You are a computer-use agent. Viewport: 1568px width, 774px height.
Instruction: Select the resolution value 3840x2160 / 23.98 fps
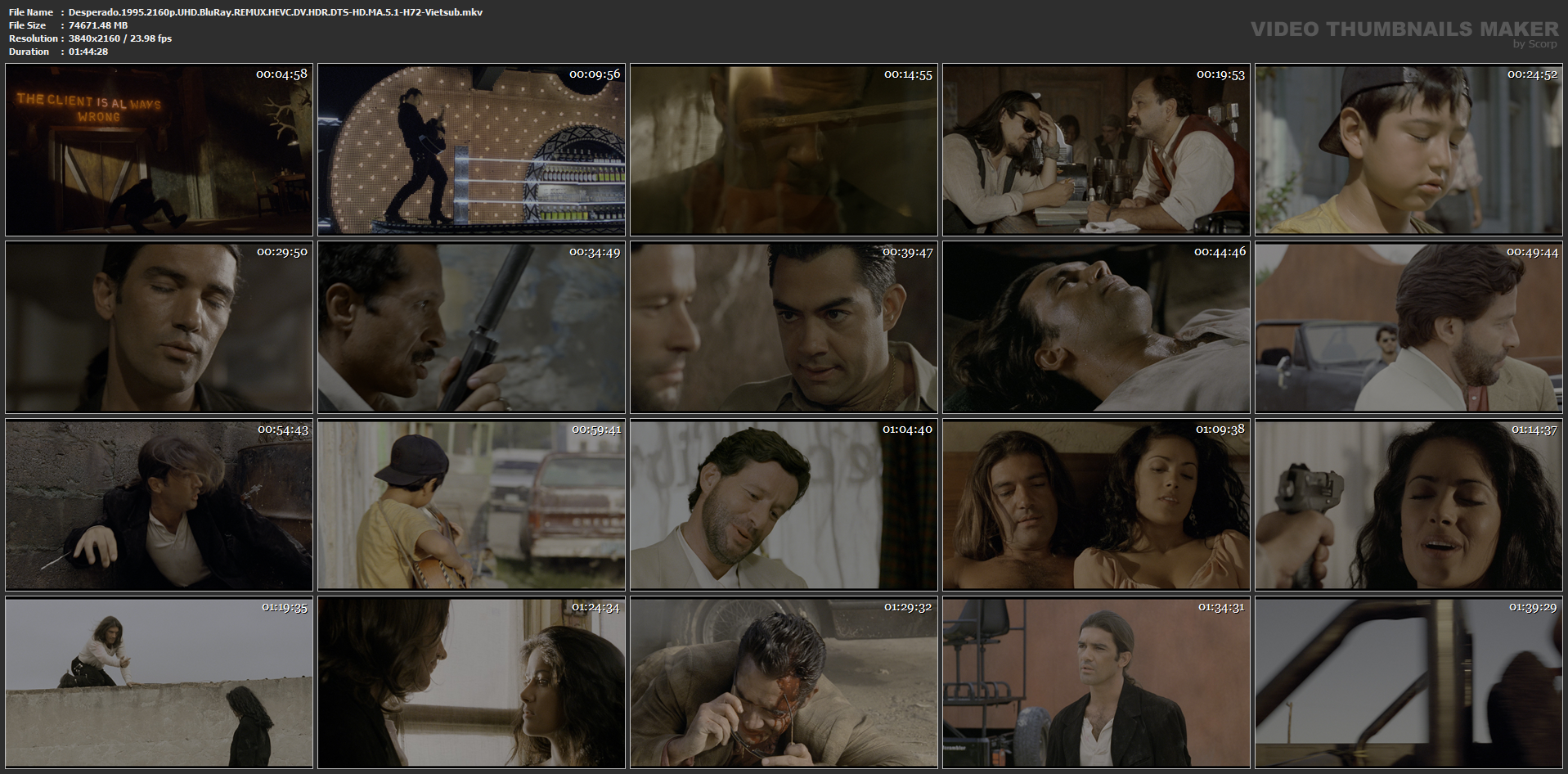pos(120,38)
